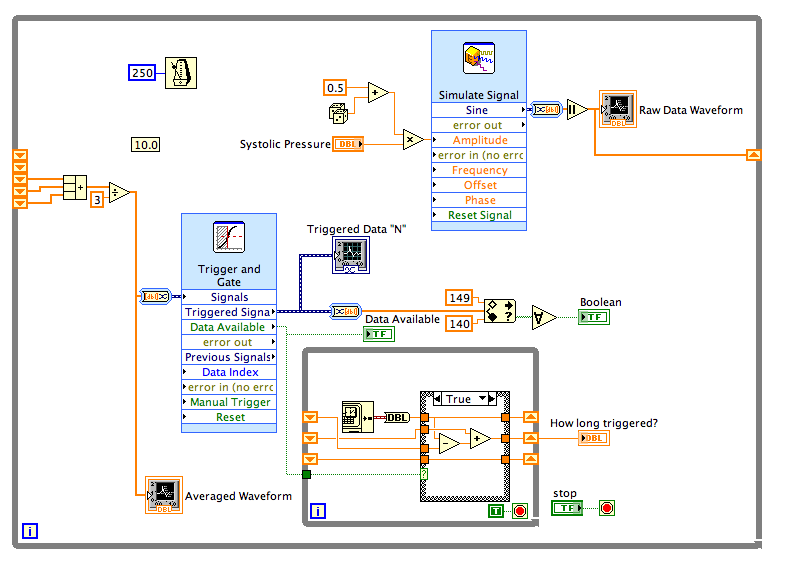Click the multiply node near Systolic Pressure
The image size is (785, 563).
click(x=413, y=140)
